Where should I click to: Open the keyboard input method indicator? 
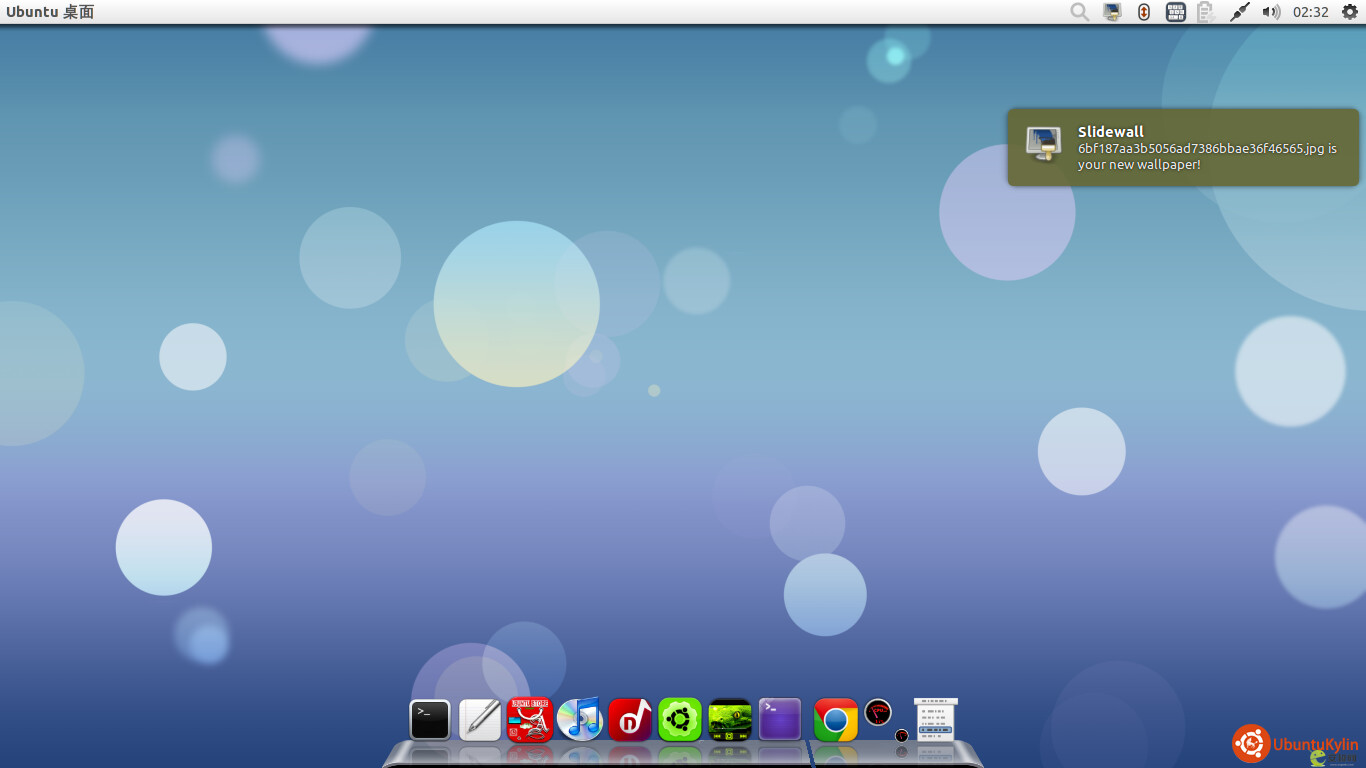click(x=1176, y=12)
